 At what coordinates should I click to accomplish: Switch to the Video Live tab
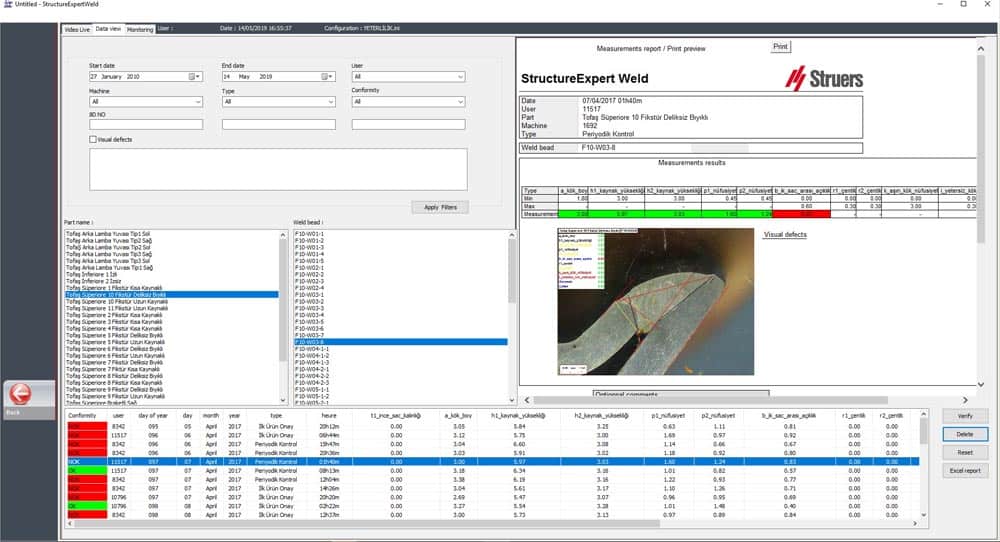point(77,29)
